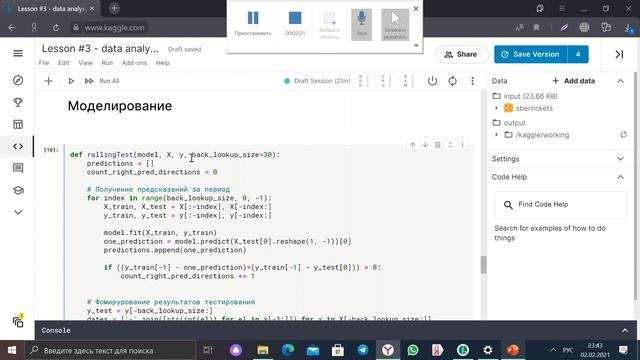Viewport: 640px width, 360px height.
Task: Open Run menu
Action: coord(107,63)
